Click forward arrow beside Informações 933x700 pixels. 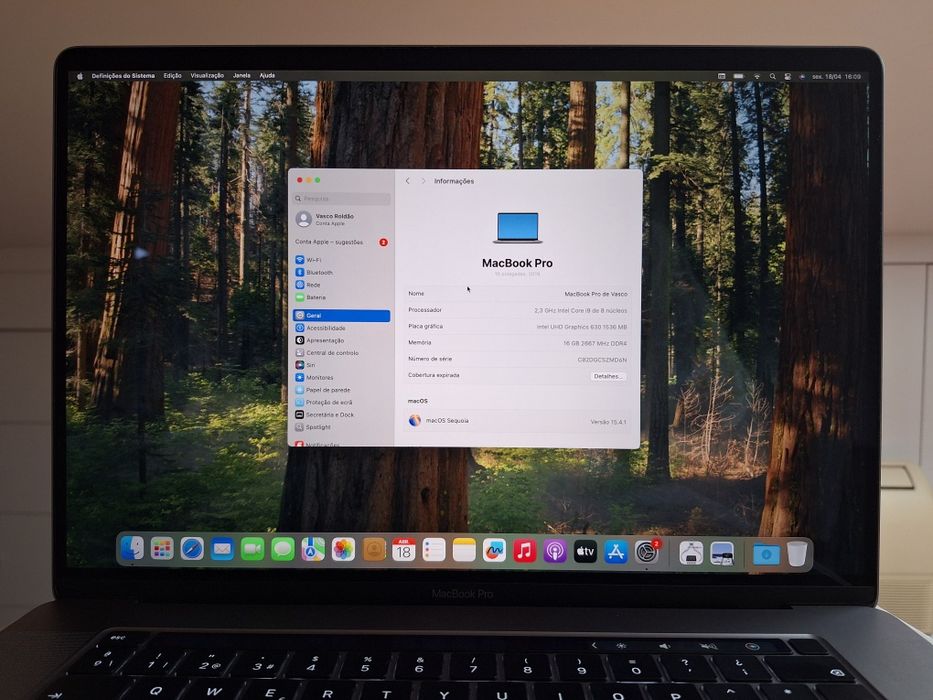pyautogui.click(x=423, y=181)
